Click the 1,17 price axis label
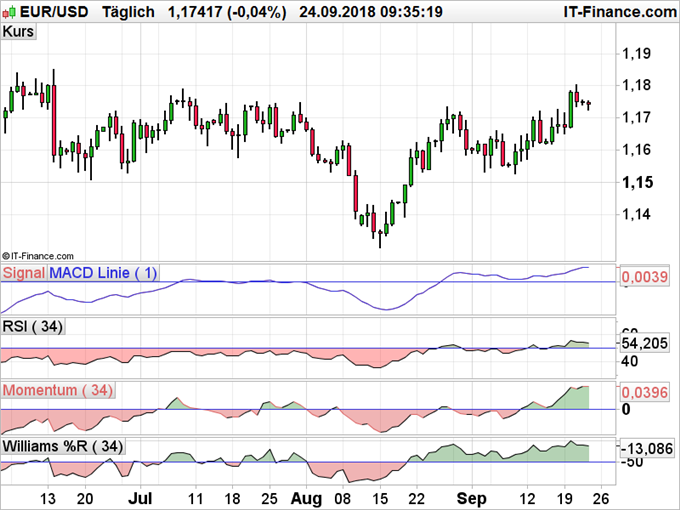Screen dimensions: 680x510 (637, 118)
